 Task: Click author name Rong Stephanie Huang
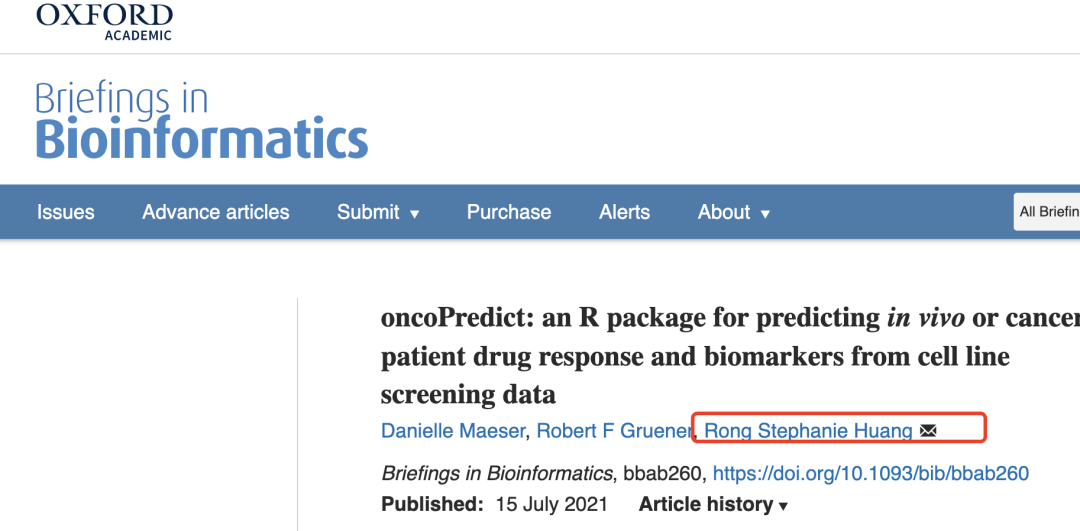(808, 431)
